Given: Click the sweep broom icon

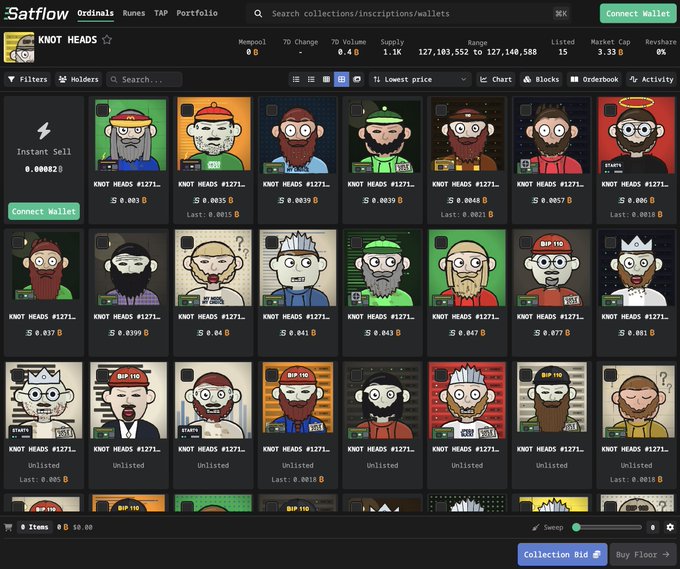Looking at the screenshot, I should click(536, 527).
